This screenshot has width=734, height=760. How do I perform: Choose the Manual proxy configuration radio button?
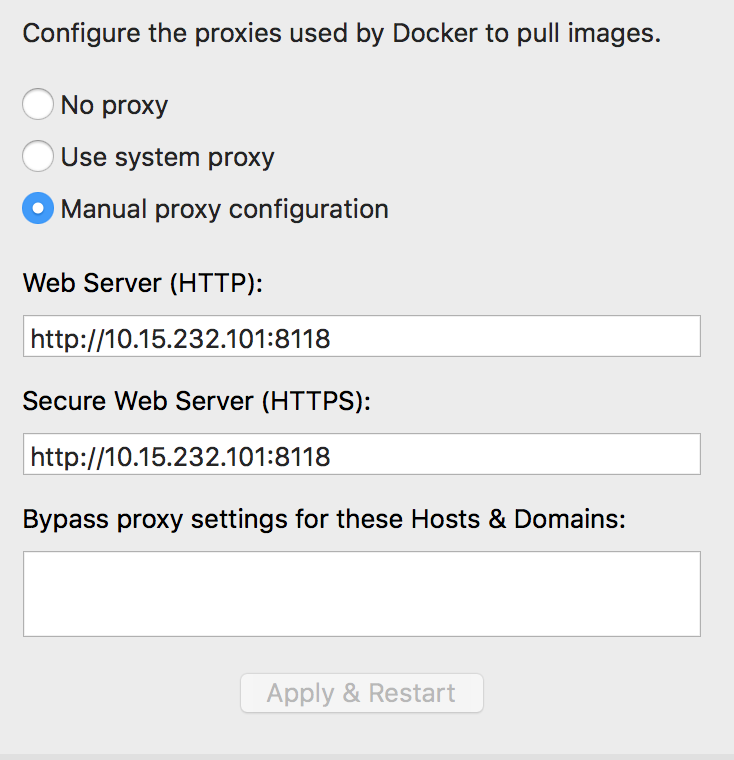[37, 209]
